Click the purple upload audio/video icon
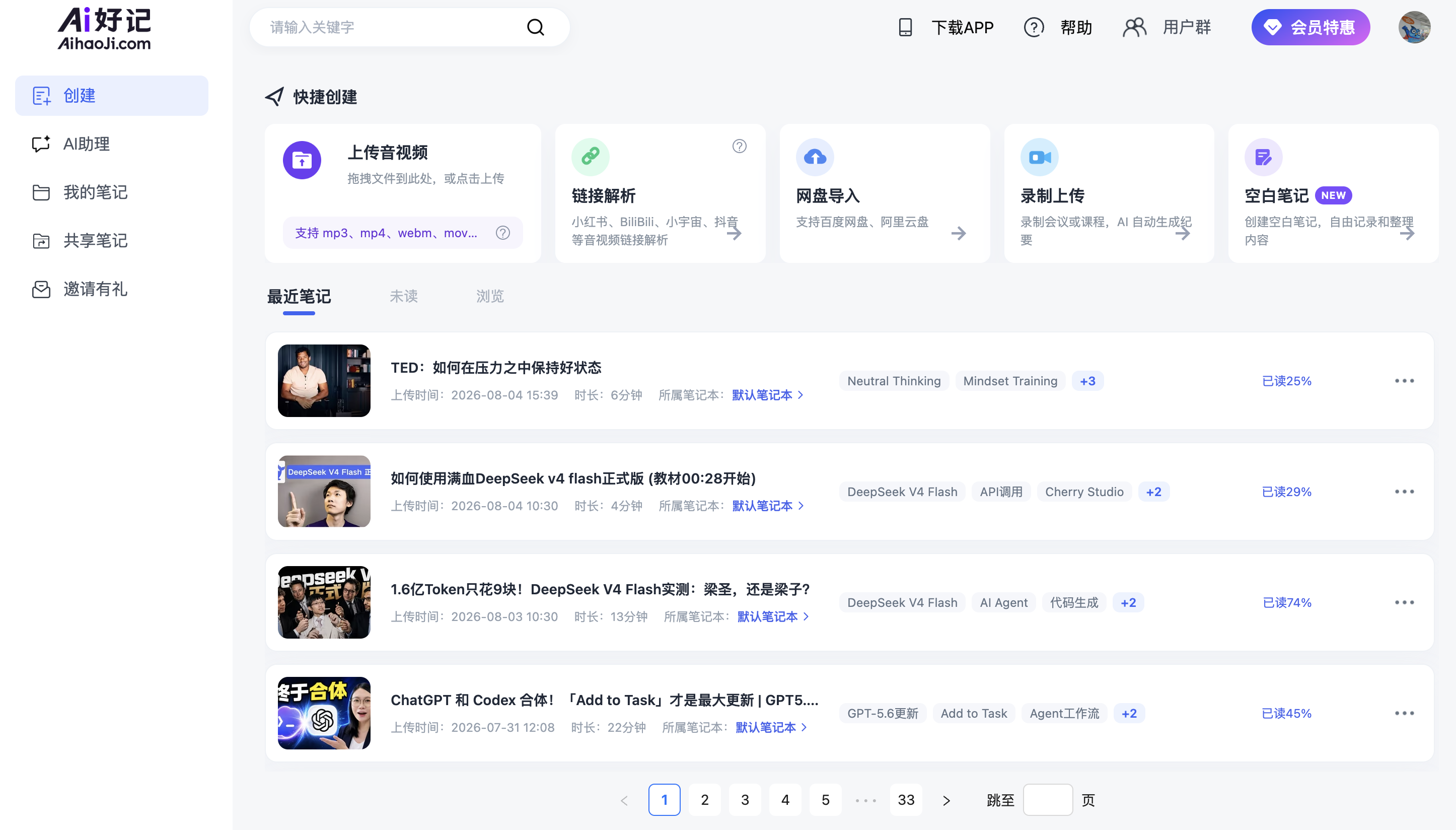1456x830 pixels. [x=302, y=160]
